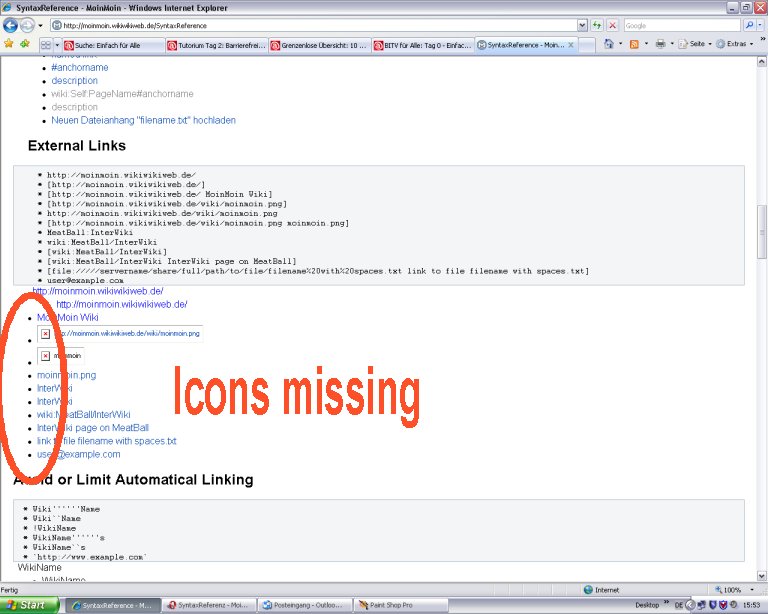Go forward with the Forward arrow button

pyautogui.click(x=27, y=25)
